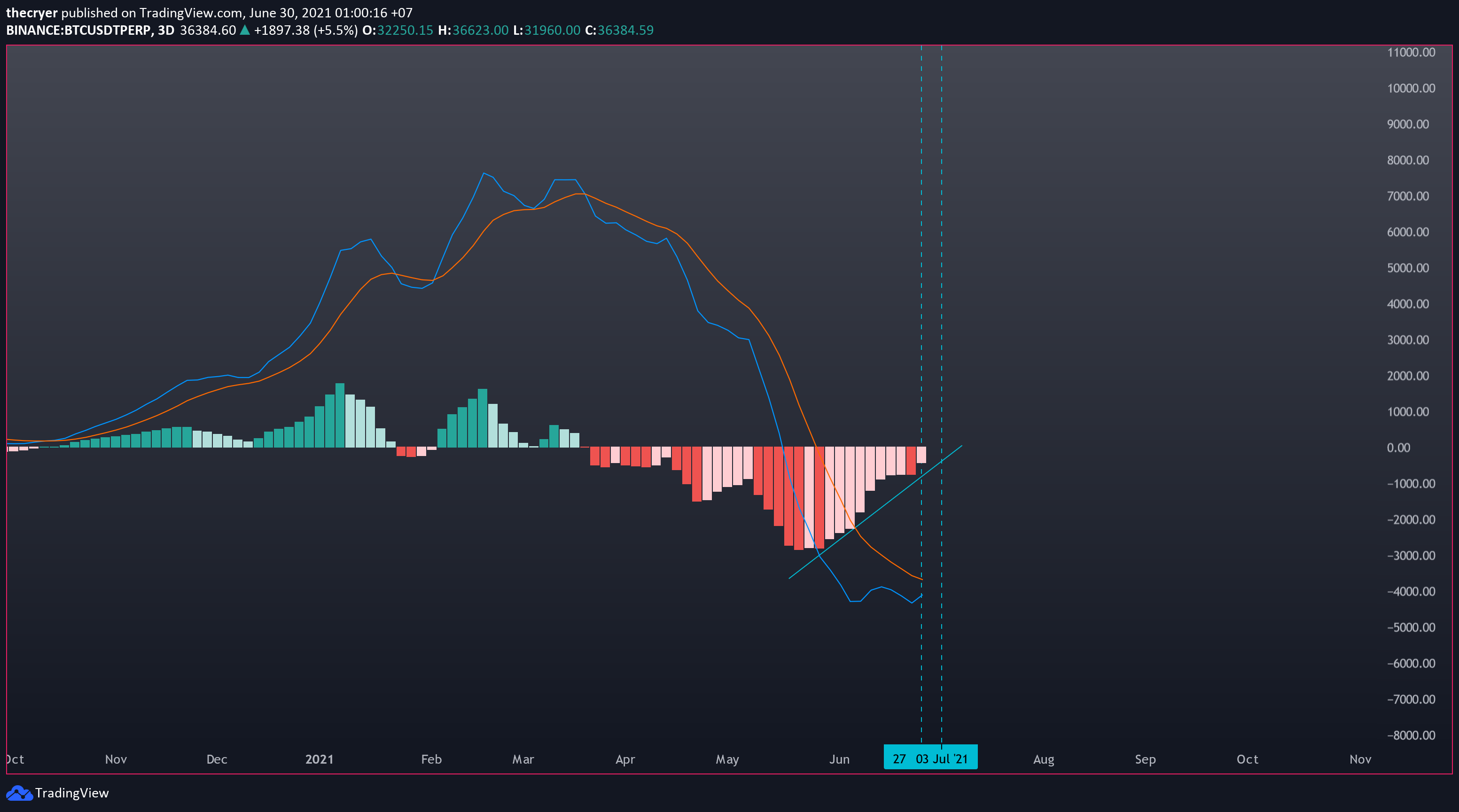
Task: Click the −6000.00 price scale label
Action: point(1412,664)
